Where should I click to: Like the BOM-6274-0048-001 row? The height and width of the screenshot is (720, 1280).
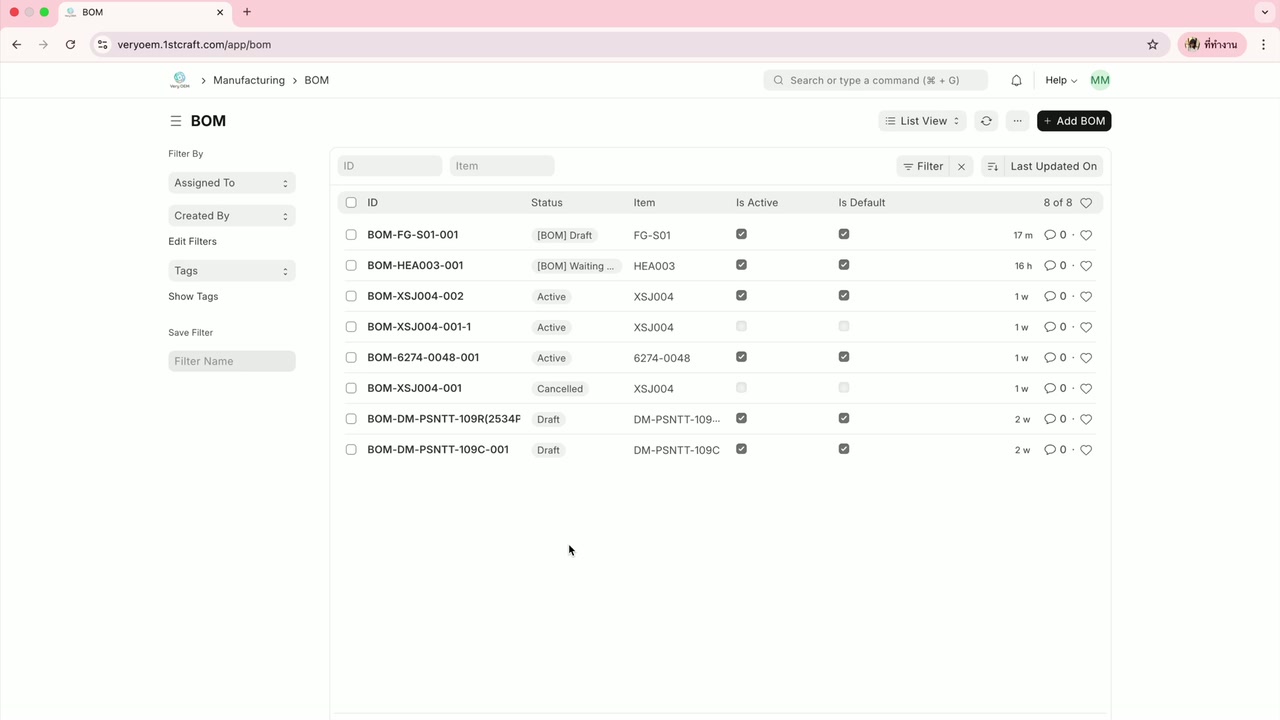(1086, 358)
